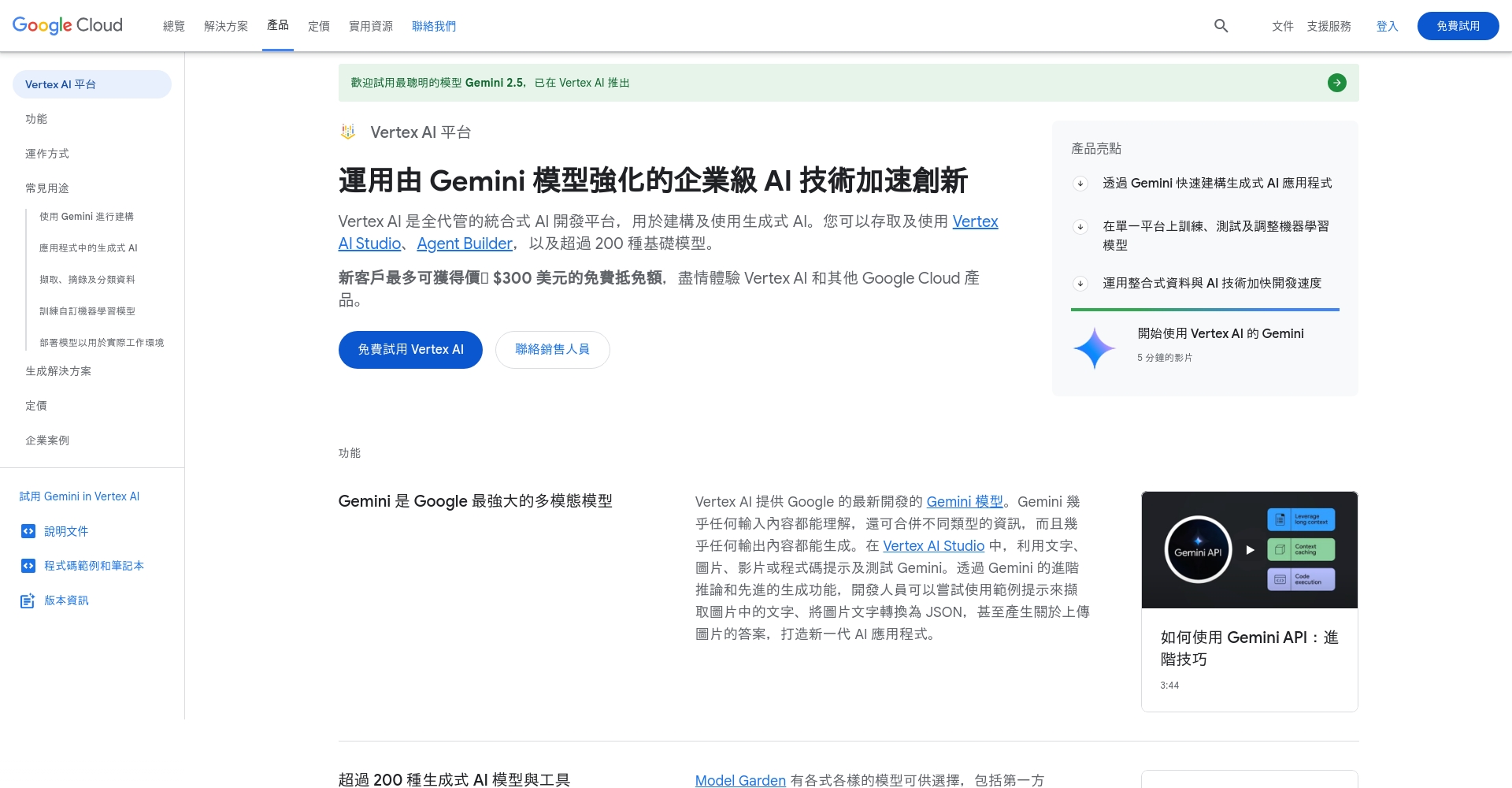Select the 產品 nav tab
The image size is (1512, 788).
coord(278,25)
